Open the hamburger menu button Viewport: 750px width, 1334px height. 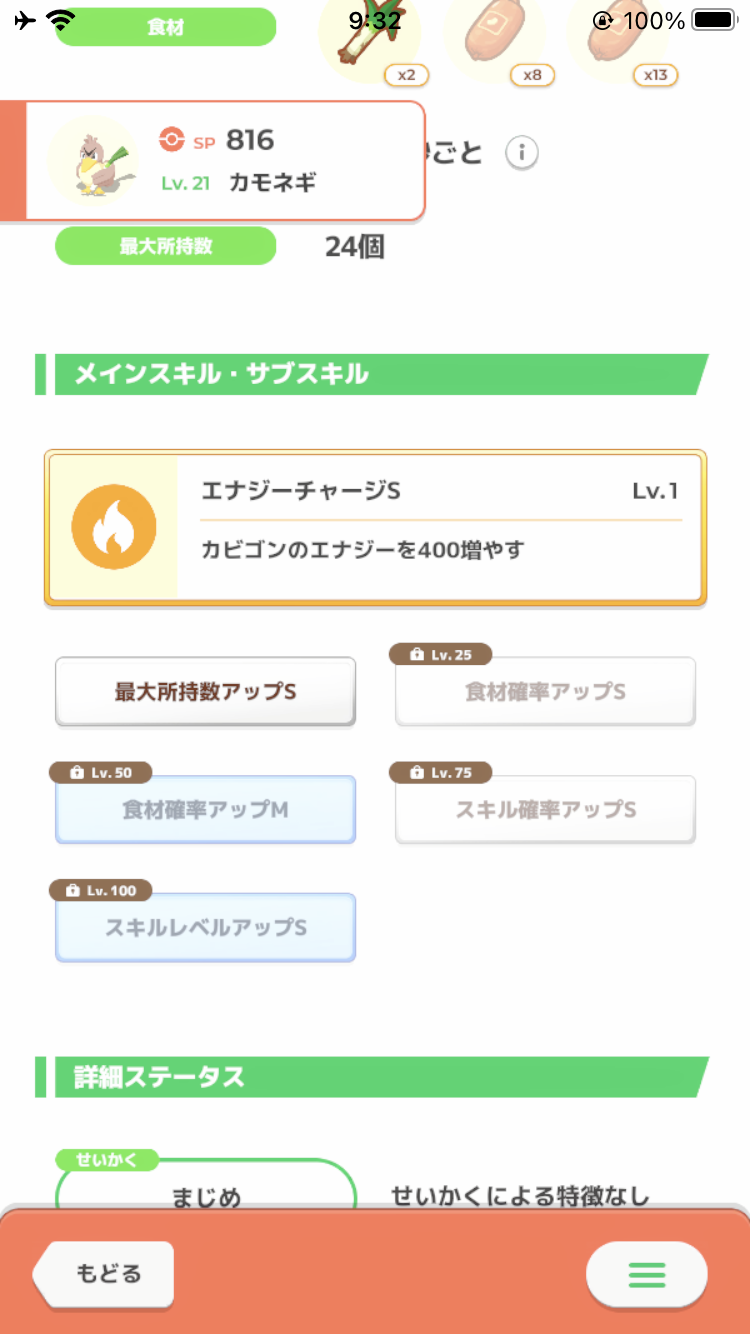pos(646,1275)
